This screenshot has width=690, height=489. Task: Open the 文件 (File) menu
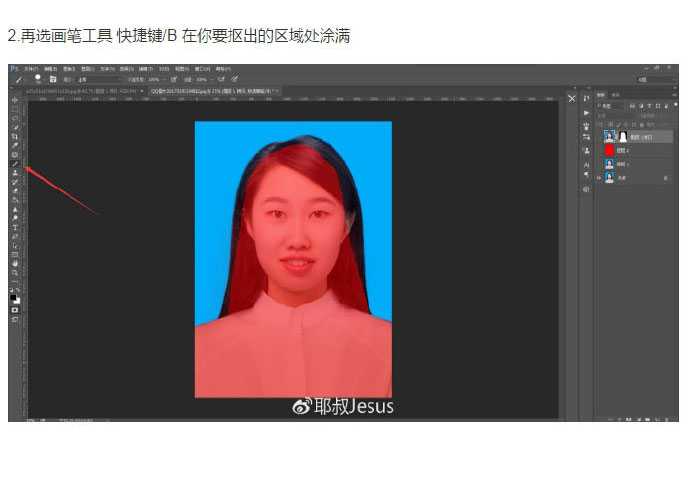pos(31,69)
